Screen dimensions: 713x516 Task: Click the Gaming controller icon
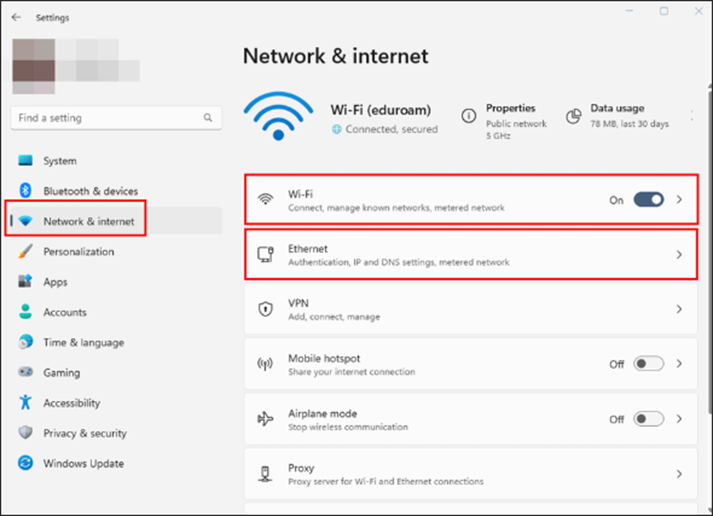25,373
